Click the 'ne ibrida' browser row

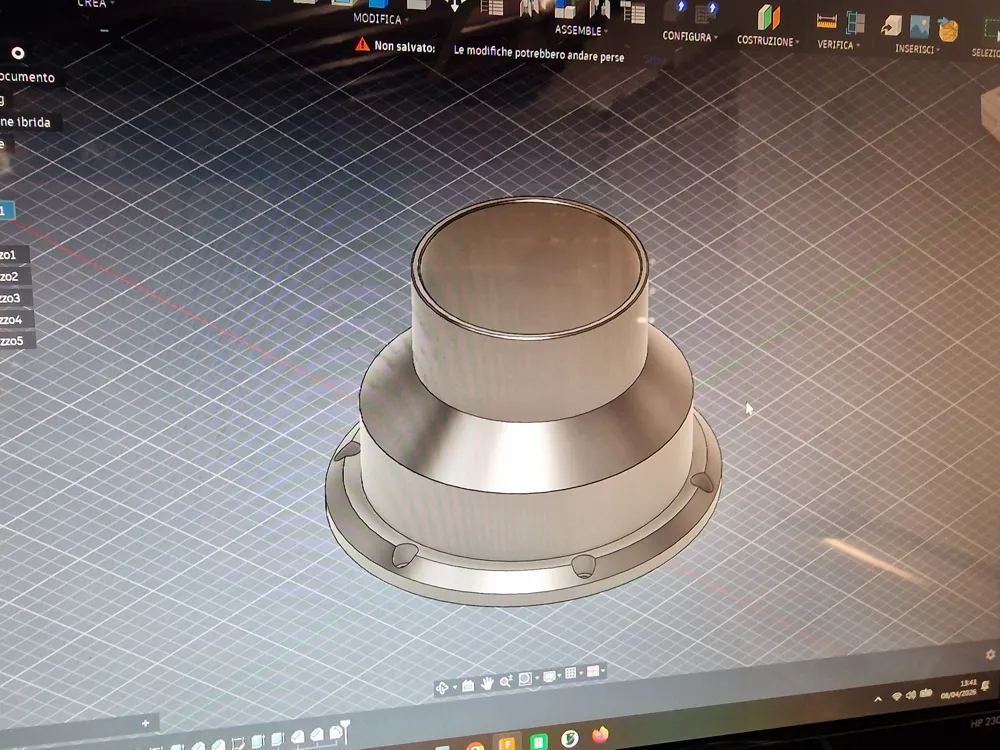pyautogui.click(x=31, y=122)
